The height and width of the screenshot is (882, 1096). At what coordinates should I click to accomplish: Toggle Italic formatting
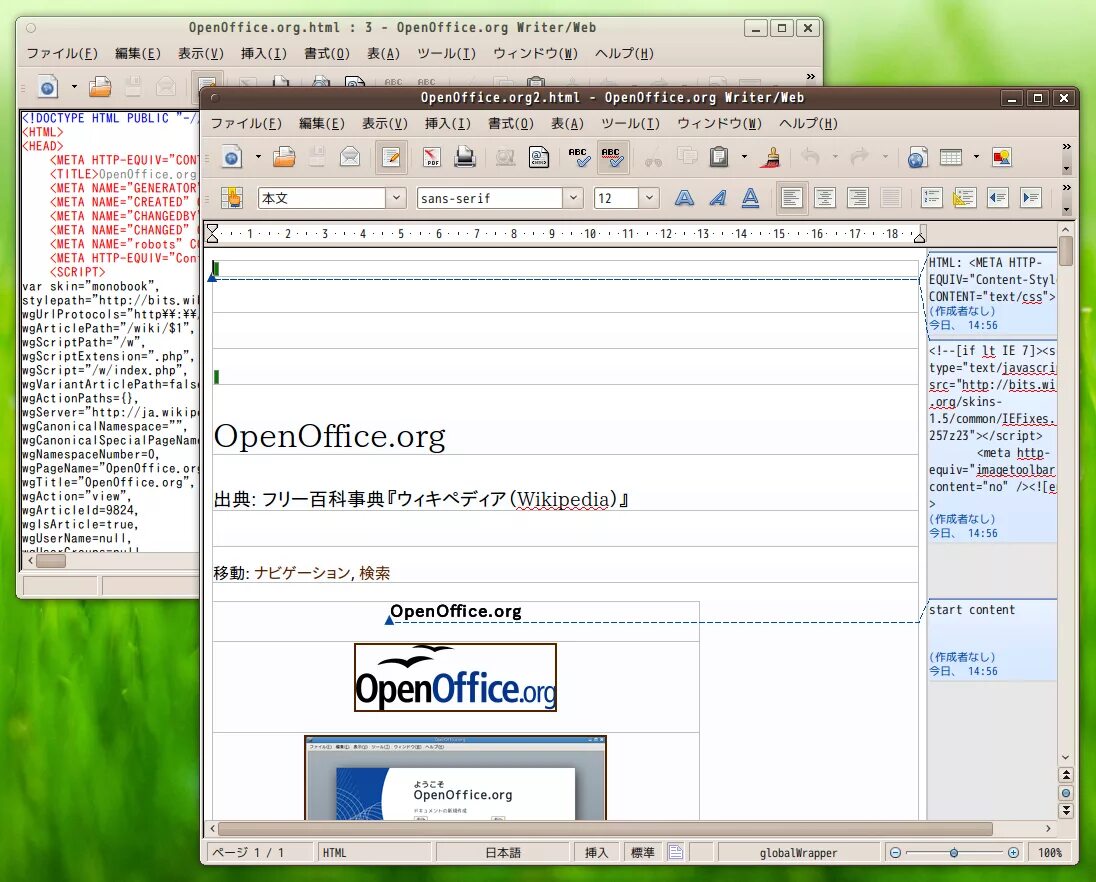click(717, 198)
